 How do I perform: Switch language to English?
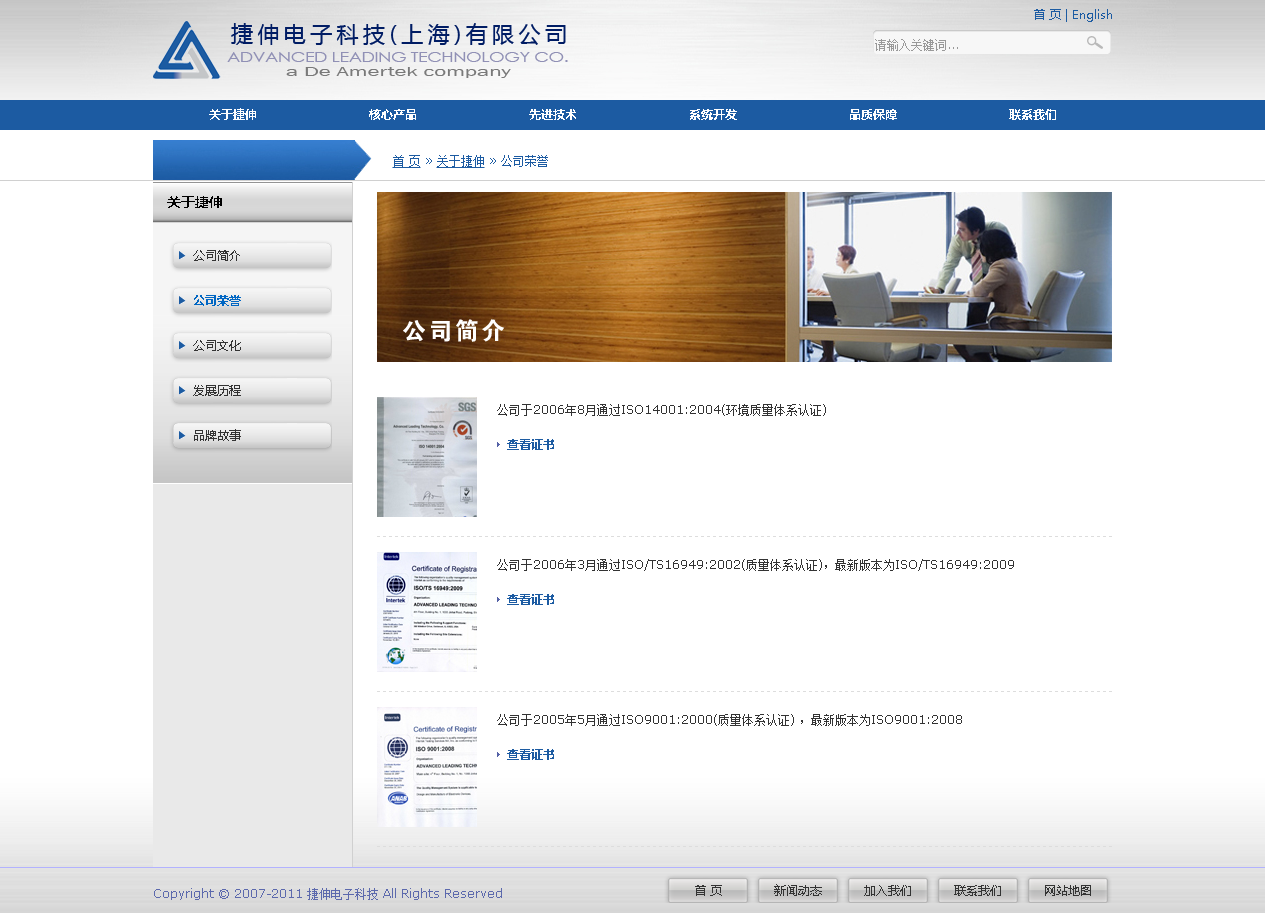click(1092, 15)
